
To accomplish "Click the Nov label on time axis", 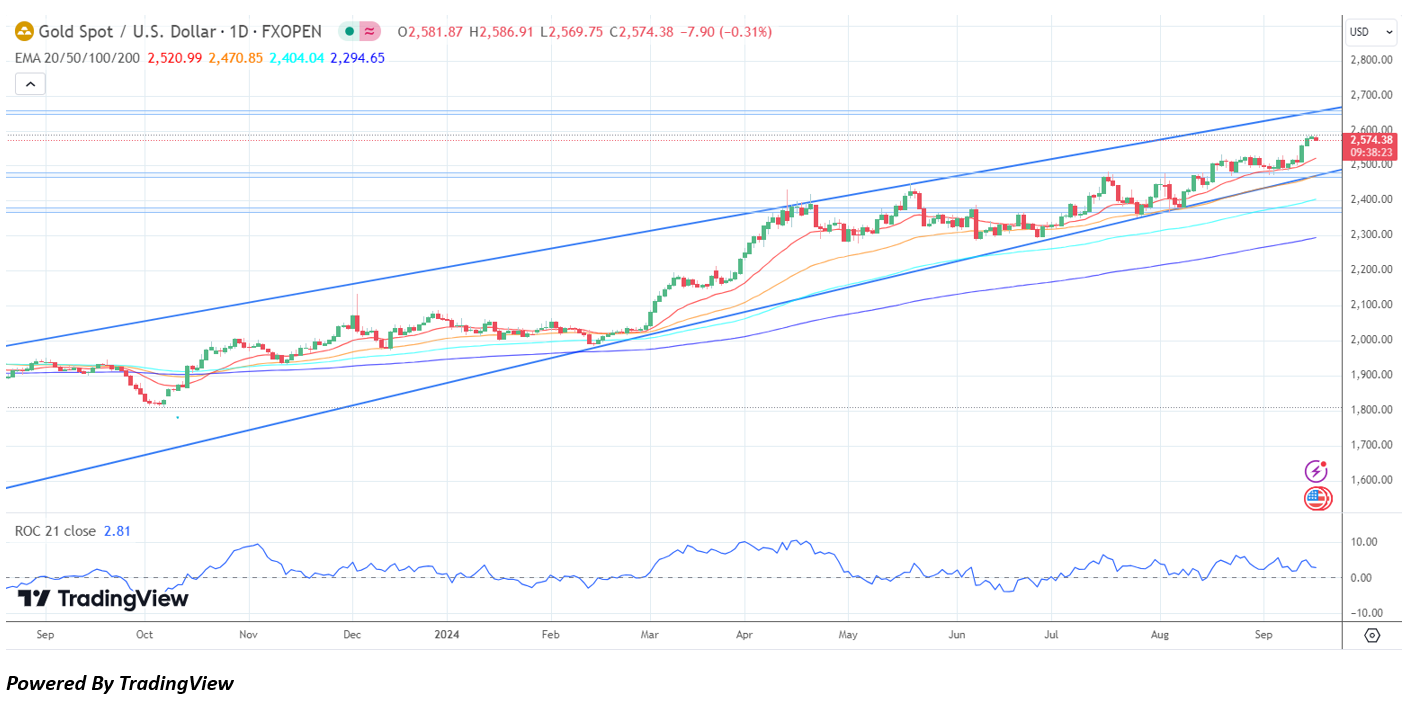I will tap(249, 634).
